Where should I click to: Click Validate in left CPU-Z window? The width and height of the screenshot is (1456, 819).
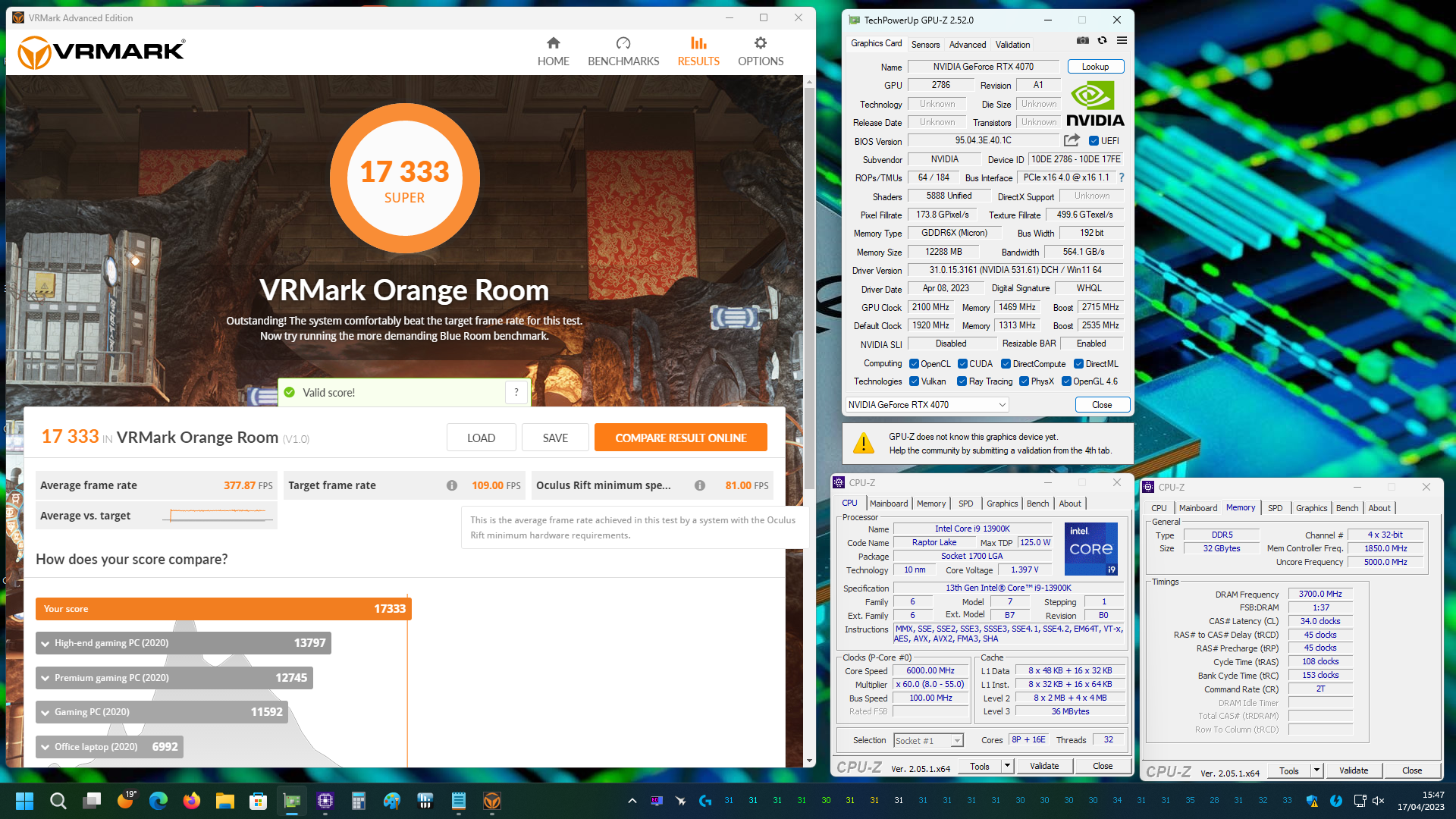pyautogui.click(x=1044, y=767)
